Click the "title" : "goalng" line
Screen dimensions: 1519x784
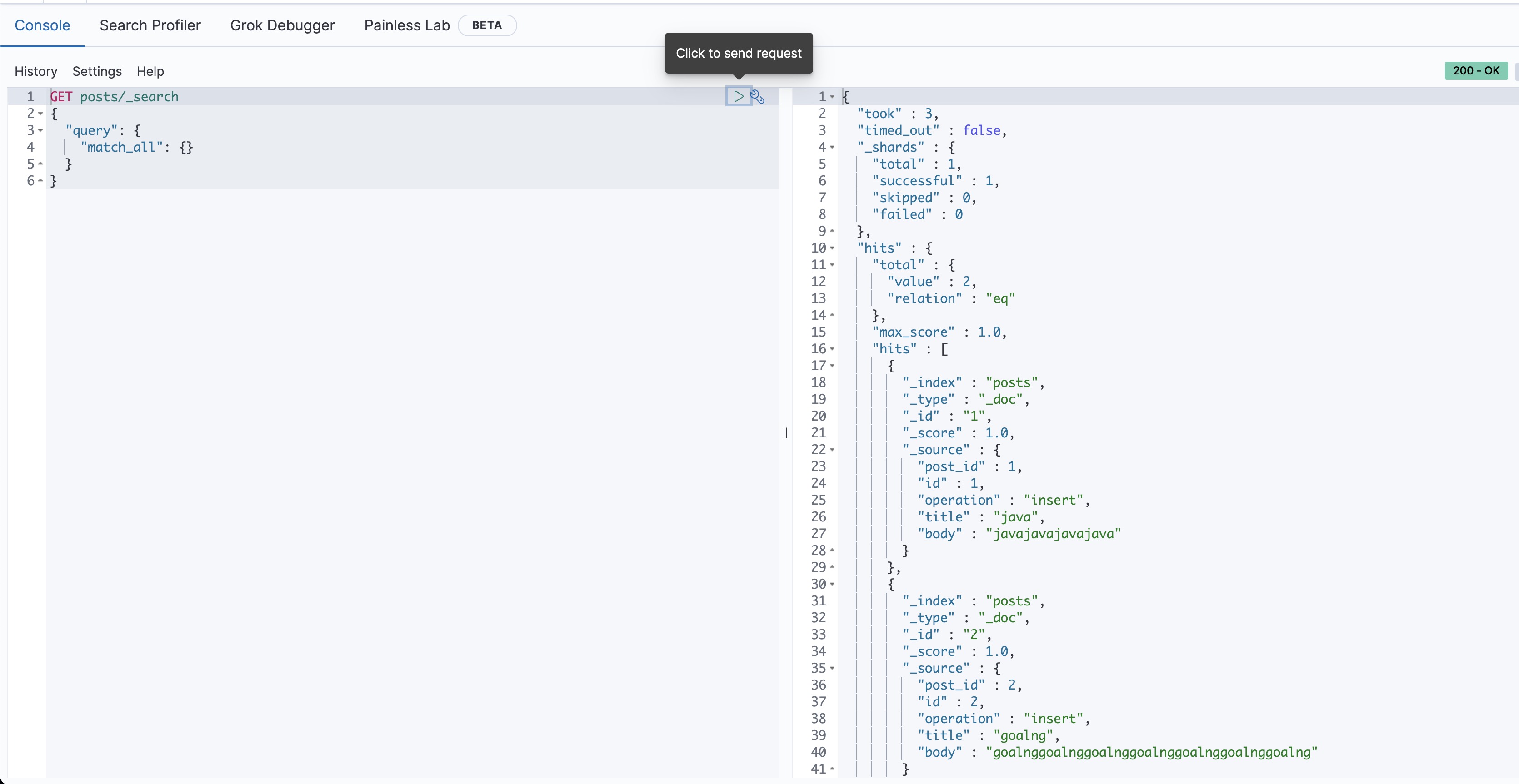pos(989,736)
